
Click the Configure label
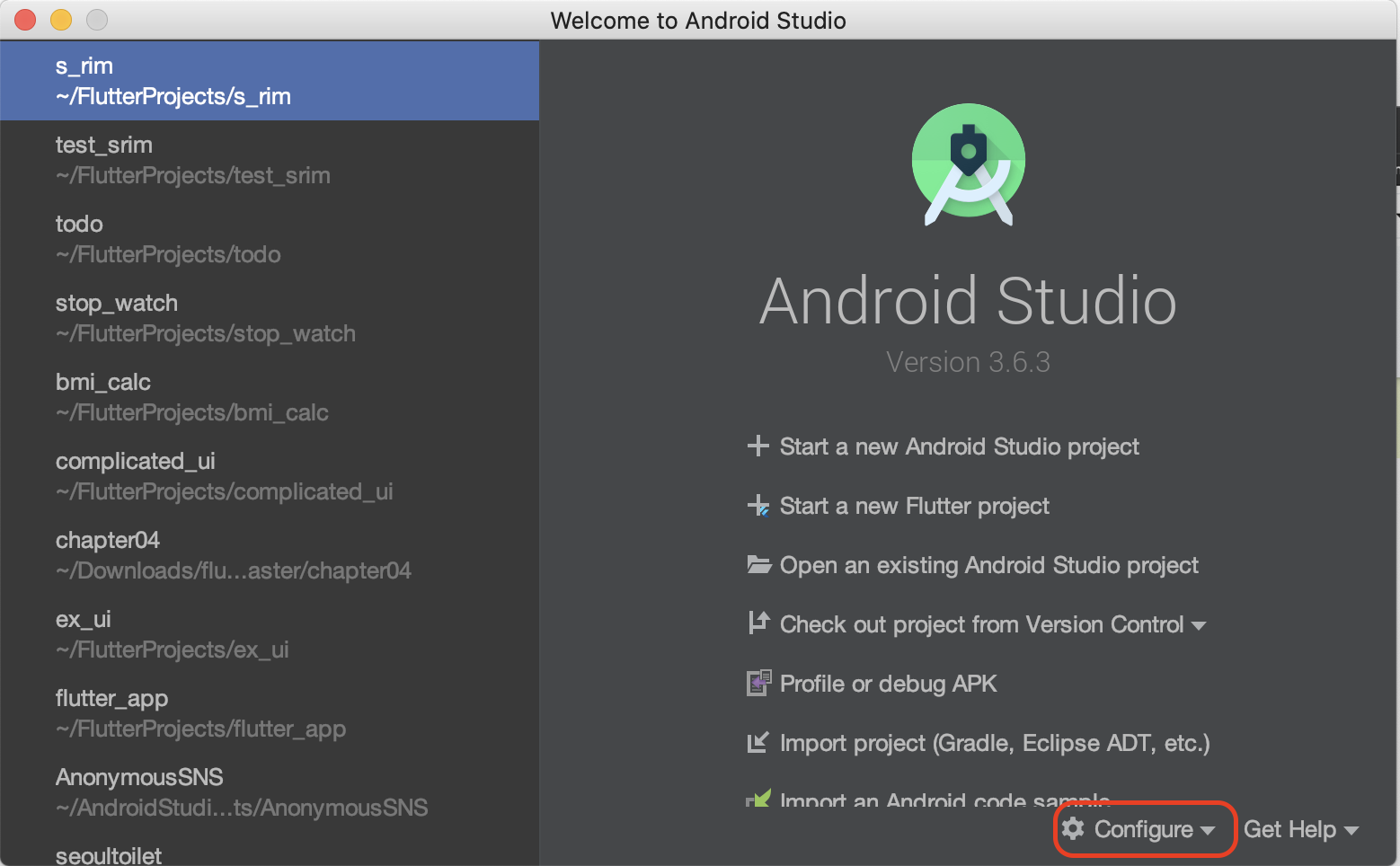click(1143, 829)
